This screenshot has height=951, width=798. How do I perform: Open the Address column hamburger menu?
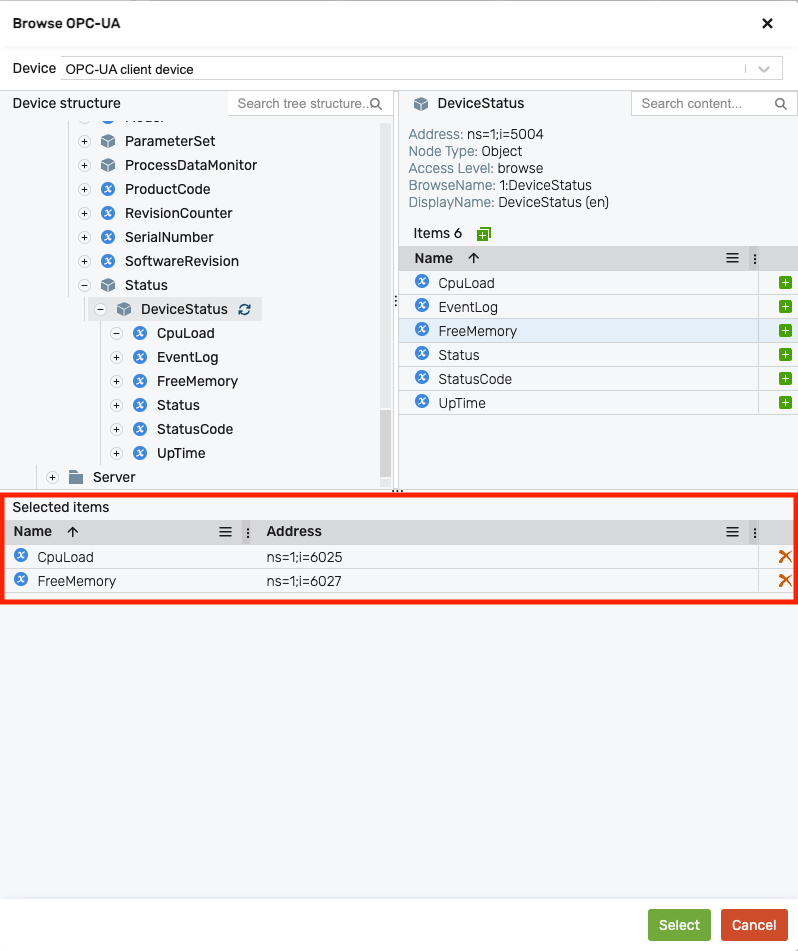click(x=732, y=532)
